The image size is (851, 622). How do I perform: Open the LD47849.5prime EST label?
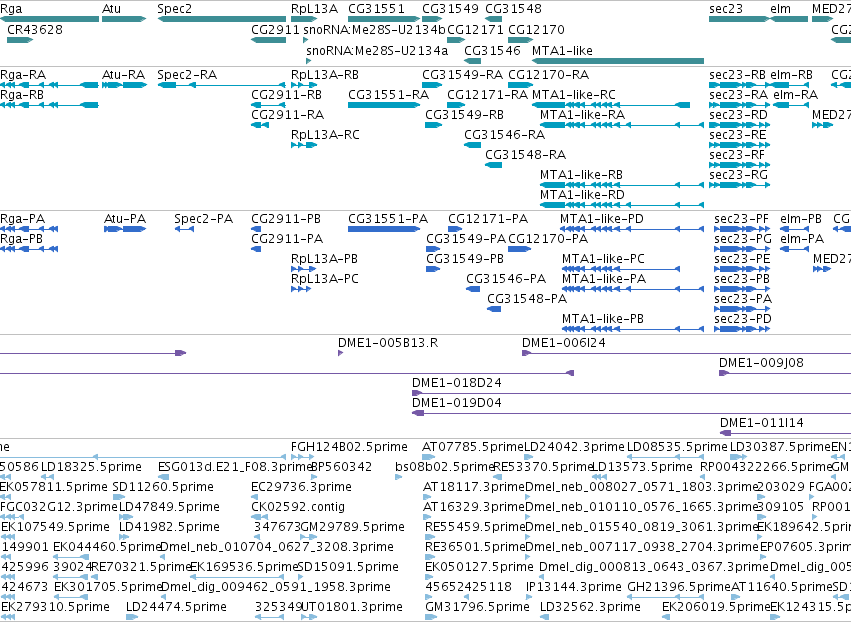click(169, 507)
